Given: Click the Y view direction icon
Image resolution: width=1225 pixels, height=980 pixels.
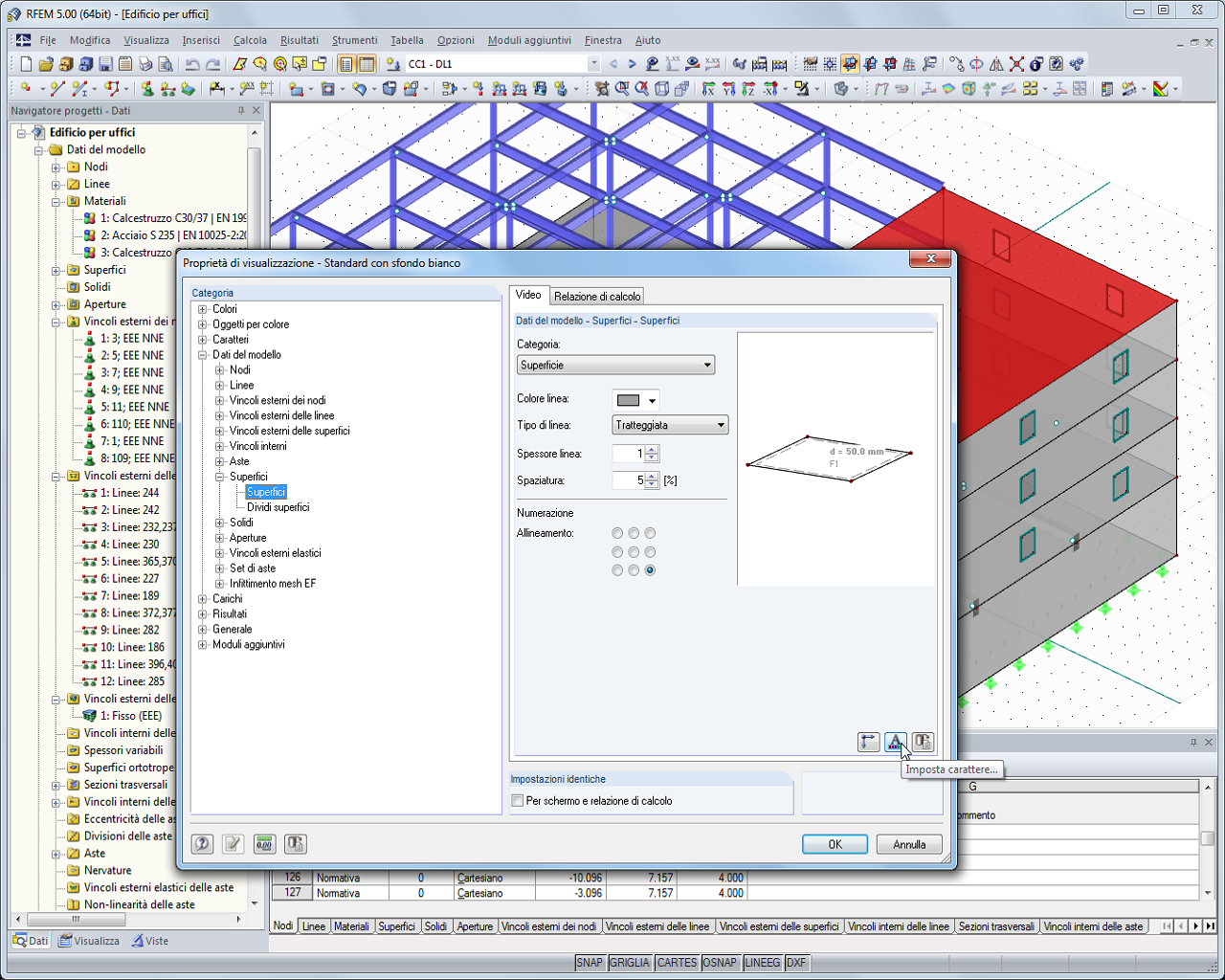Looking at the screenshot, I should pos(729,89).
